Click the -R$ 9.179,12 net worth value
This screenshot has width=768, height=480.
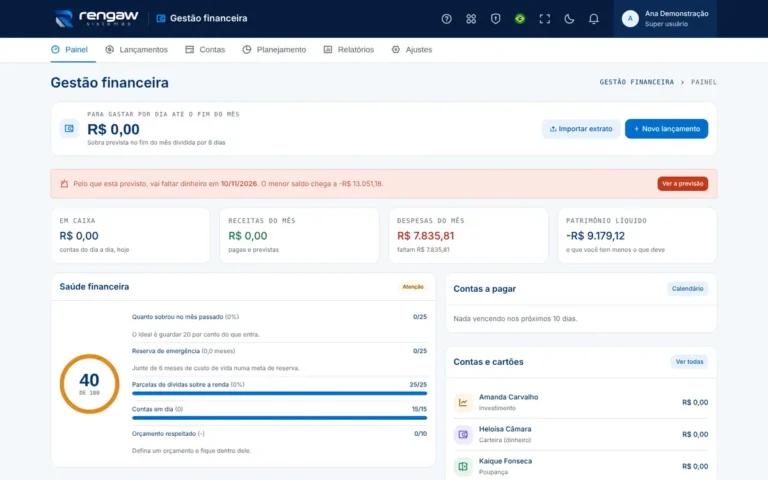click(595, 236)
